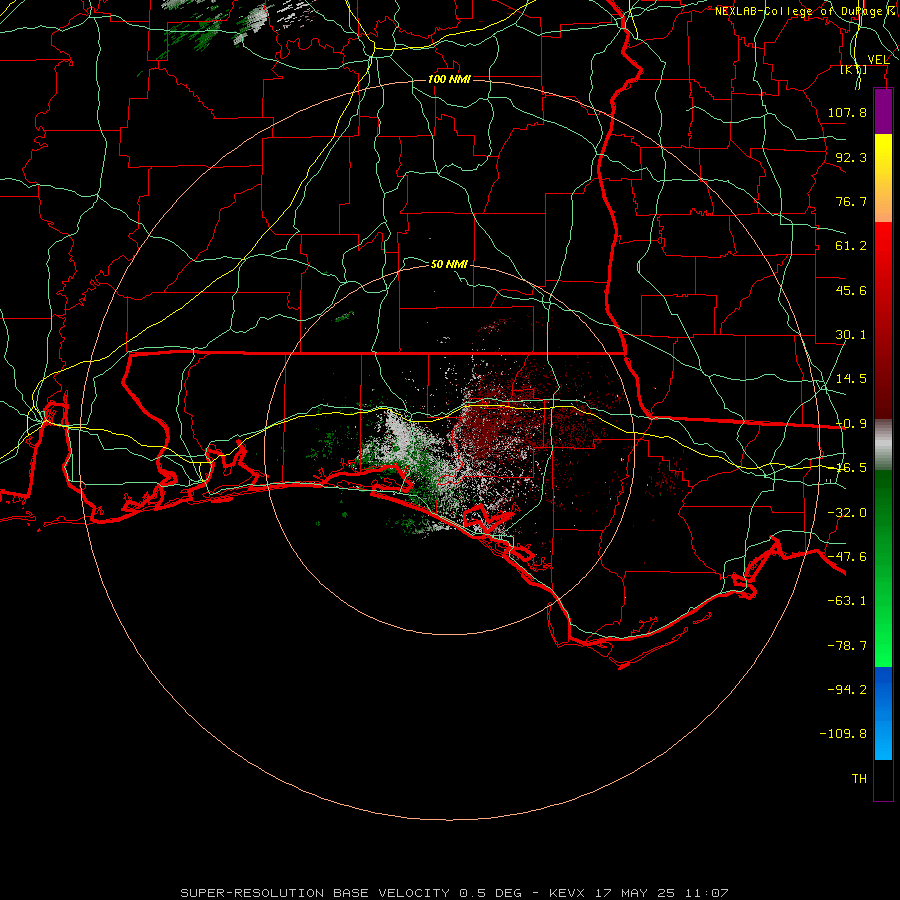Pick the yellow segment of the velocity color bar
Viewport: 900px width, 900px height.
click(883, 178)
